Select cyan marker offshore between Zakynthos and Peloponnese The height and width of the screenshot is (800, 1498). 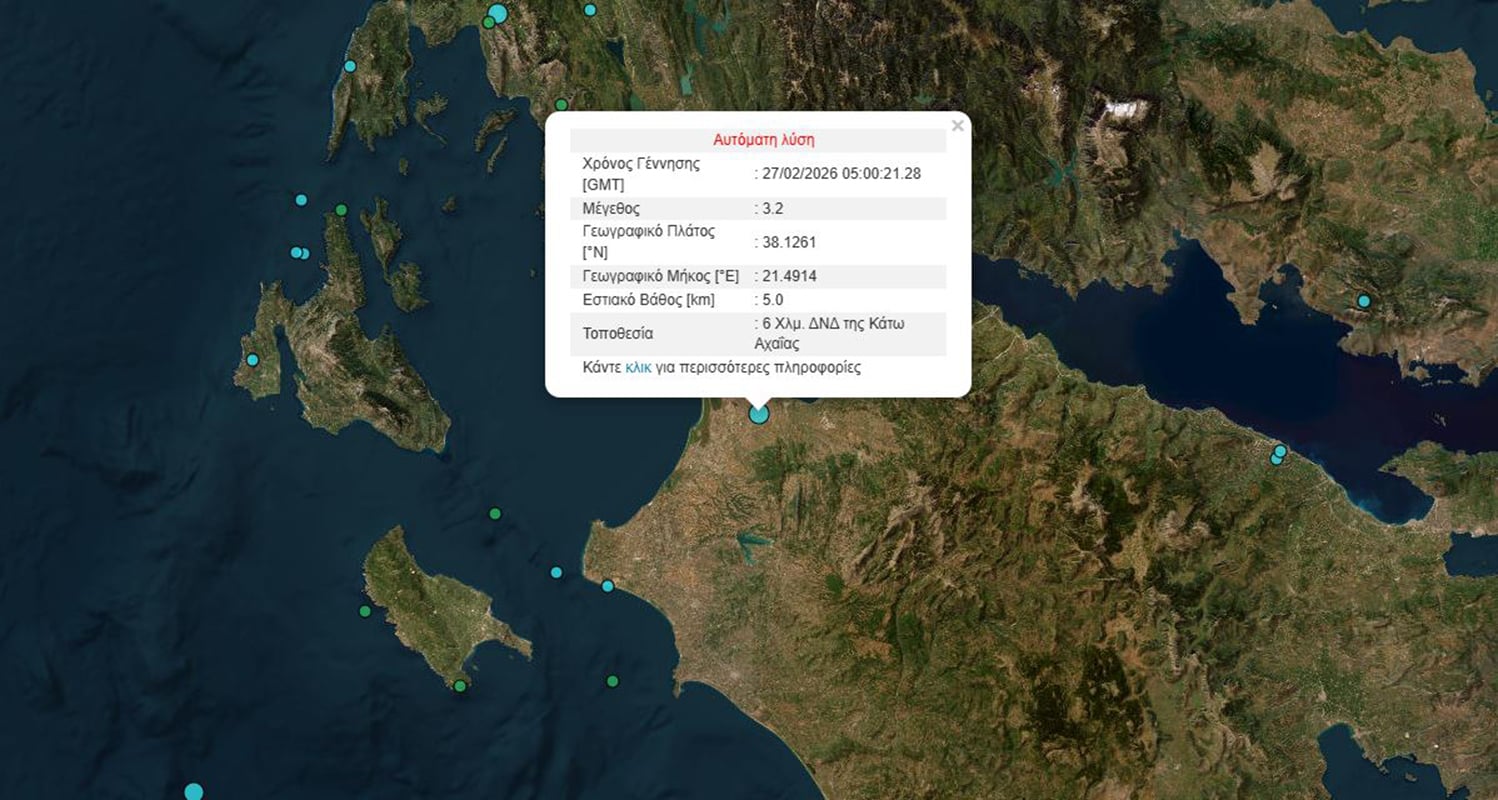click(x=556, y=573)
